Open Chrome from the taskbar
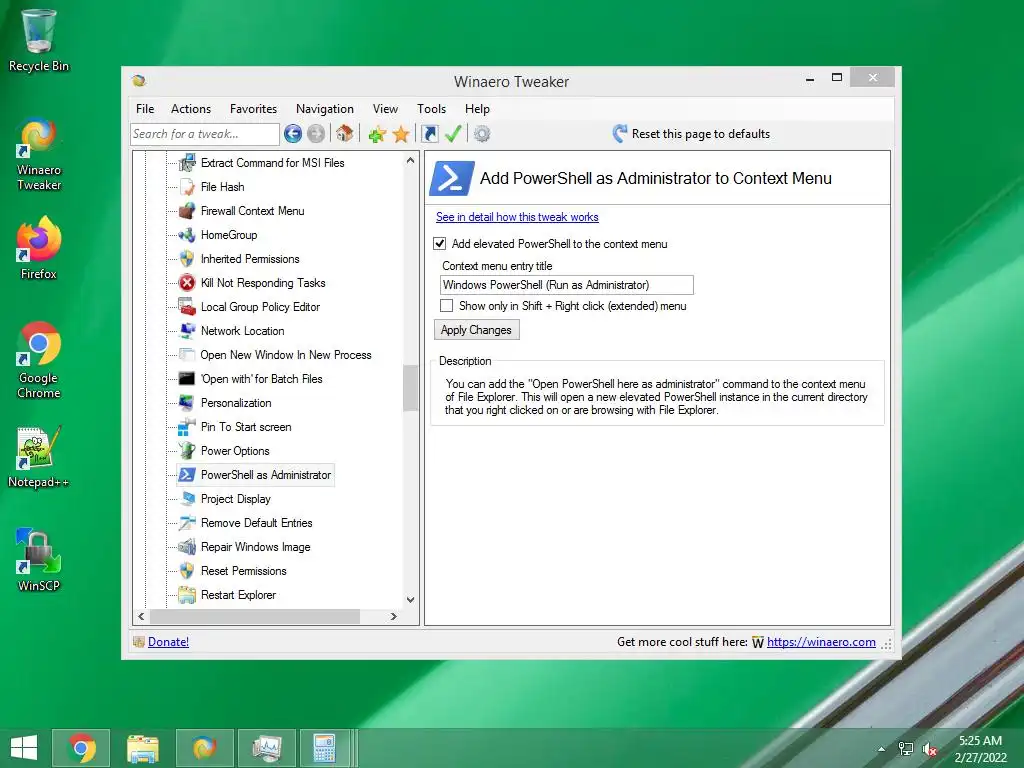 coord(81,748)
